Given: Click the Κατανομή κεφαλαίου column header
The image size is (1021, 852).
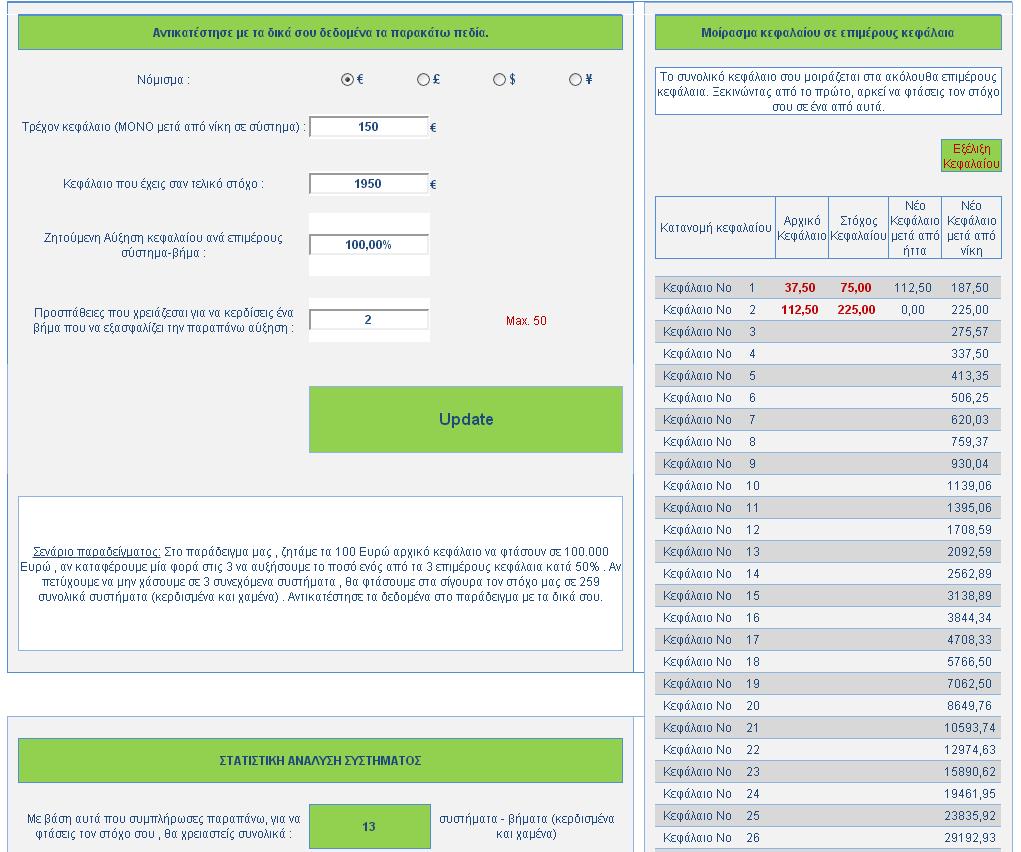Looking at the screenshot, I should click(715, 228).
